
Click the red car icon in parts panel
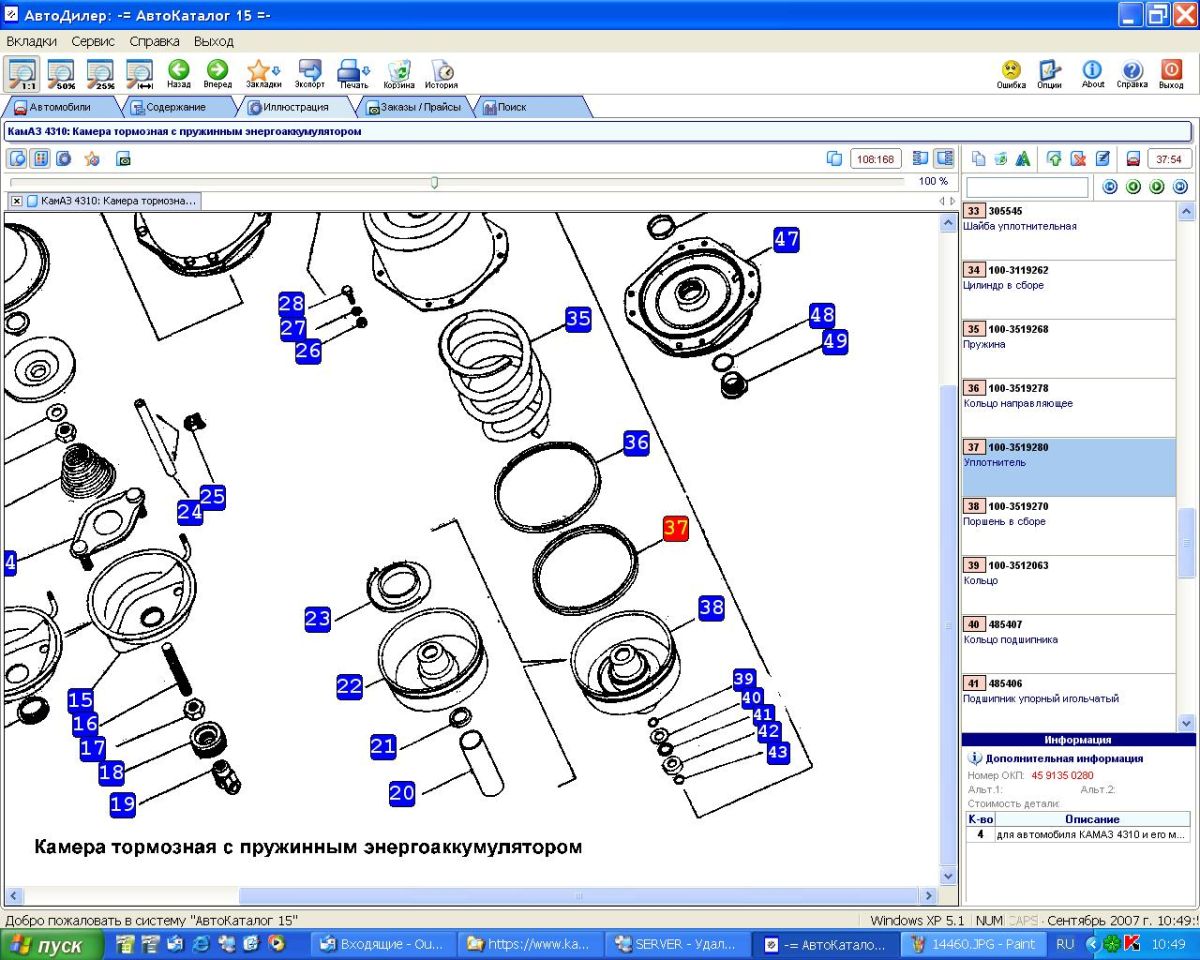[1133, 158]
